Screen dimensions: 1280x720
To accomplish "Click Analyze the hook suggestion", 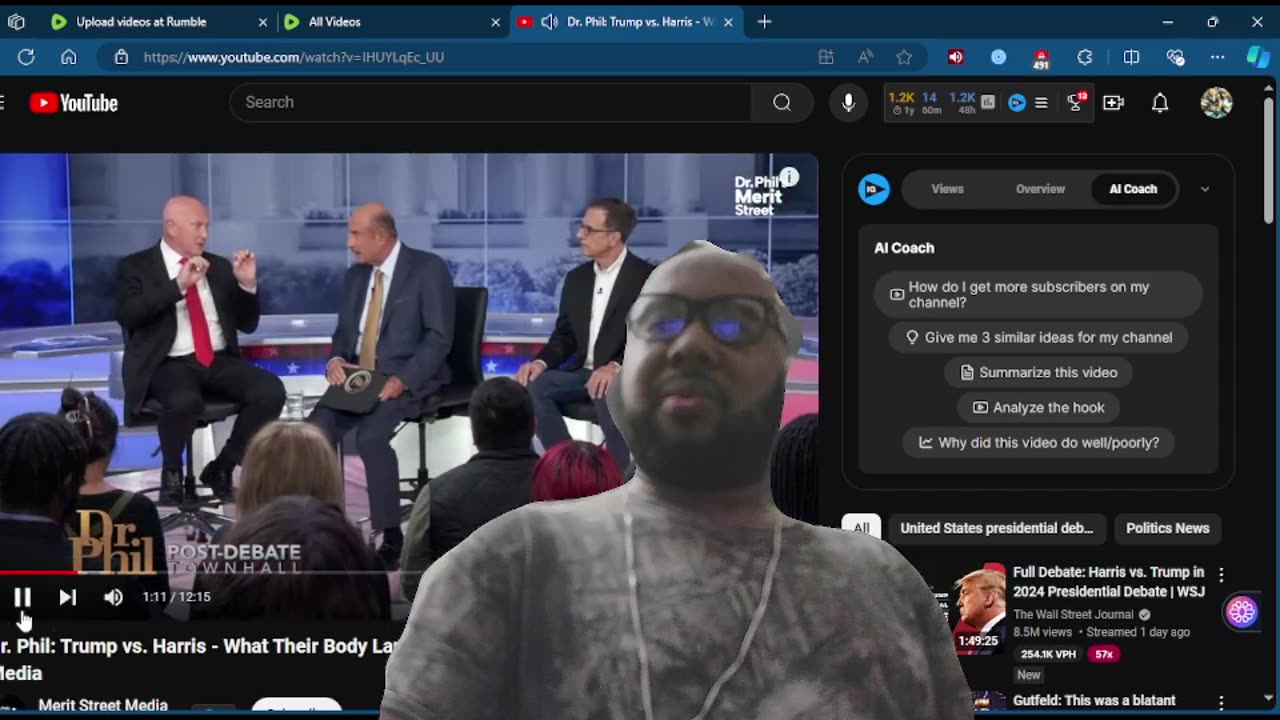I will click(x=1038, y=407).
